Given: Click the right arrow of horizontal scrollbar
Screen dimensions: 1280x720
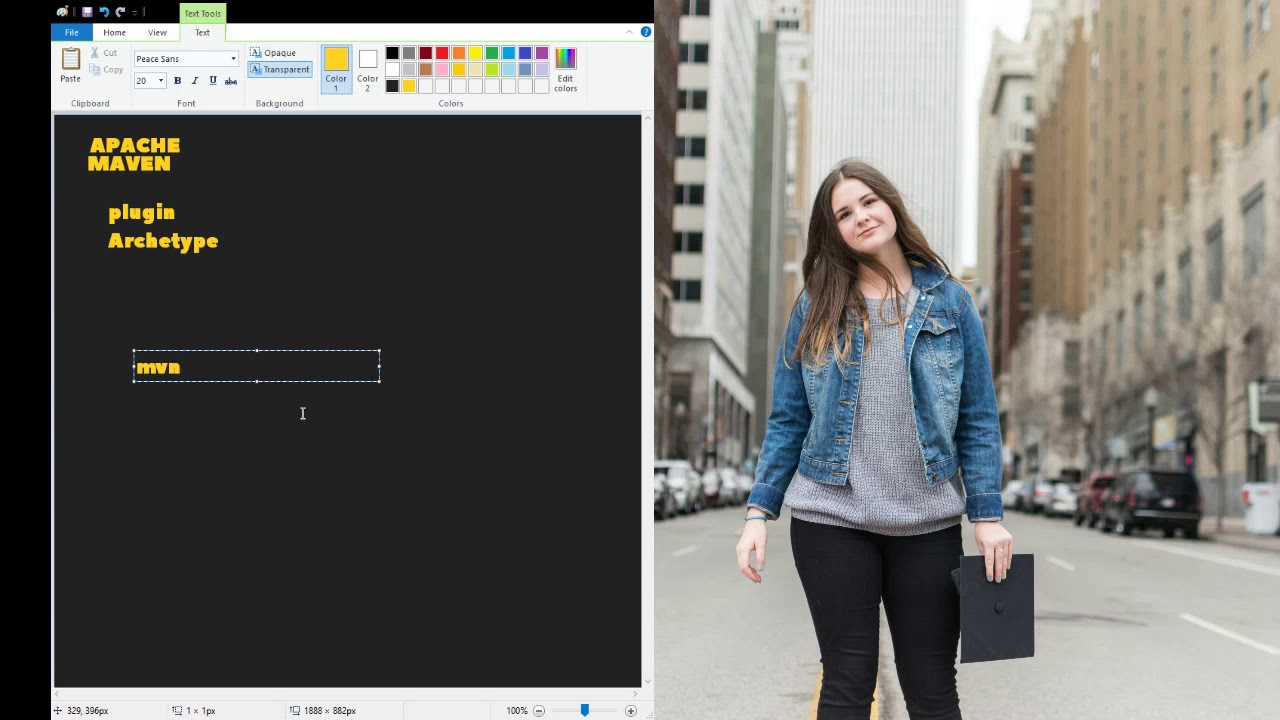Looking at the screenshot, I should 636,693.
